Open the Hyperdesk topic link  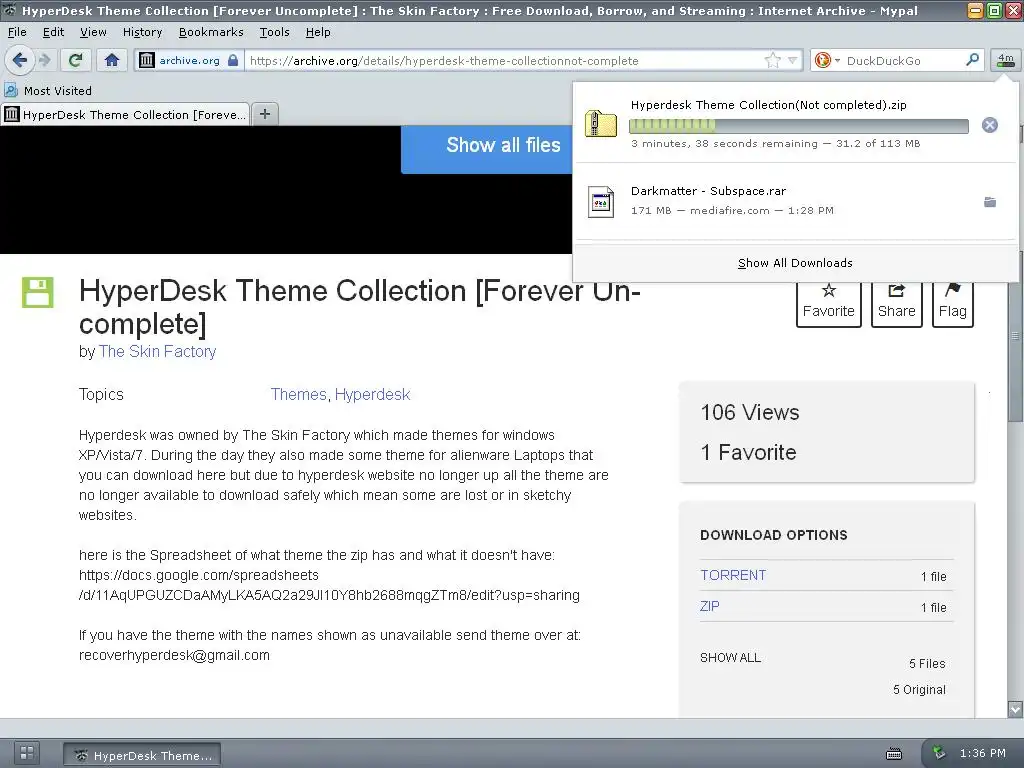pyautogui.click(x=372, y=394)
